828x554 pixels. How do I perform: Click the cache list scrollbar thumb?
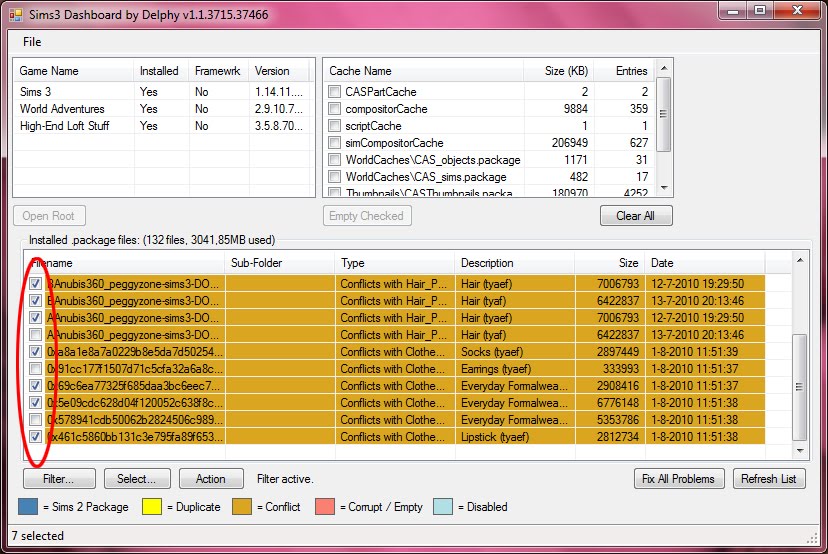[664, 114]
